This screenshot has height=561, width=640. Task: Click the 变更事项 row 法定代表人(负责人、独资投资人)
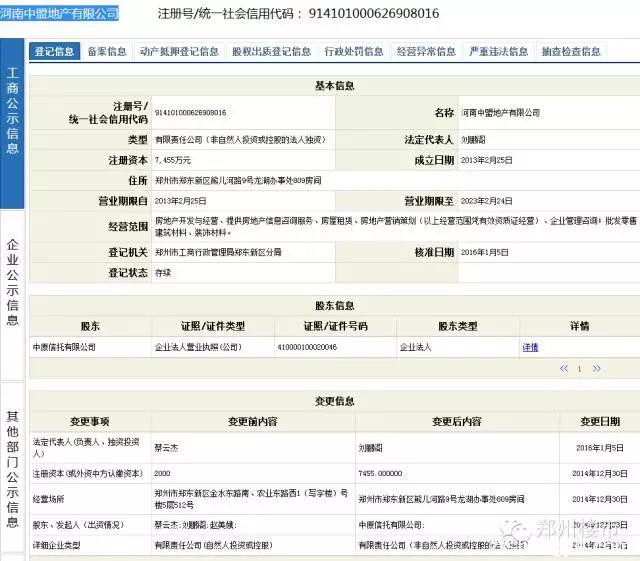click(86, 447)
